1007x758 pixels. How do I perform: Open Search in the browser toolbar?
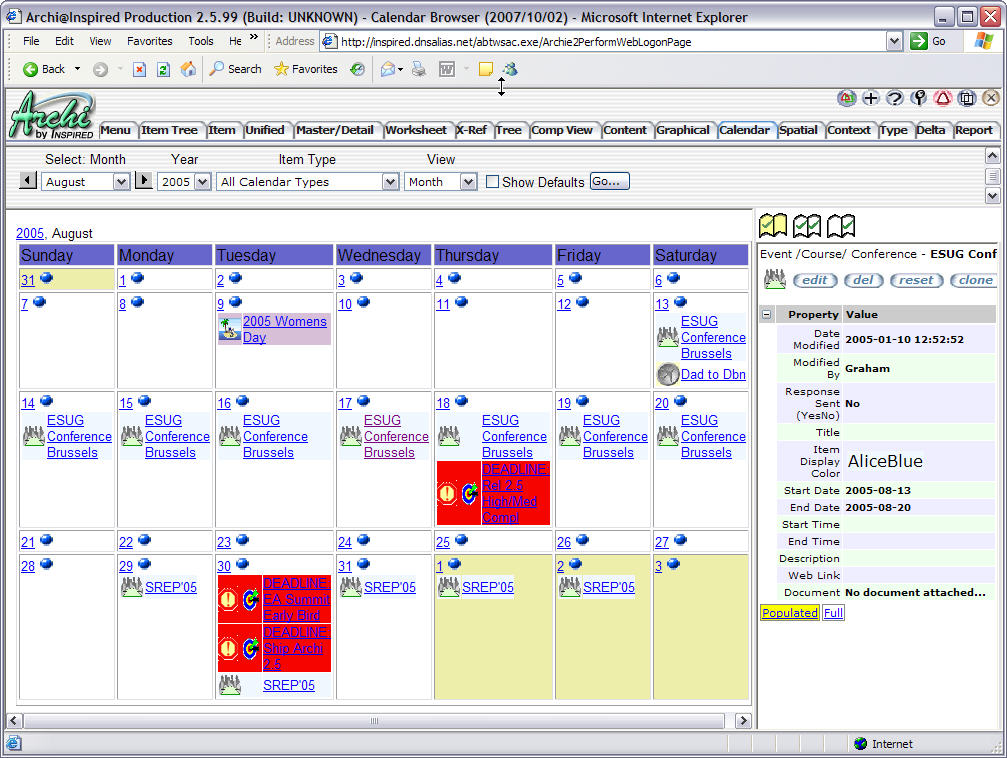tap(236, 69)
